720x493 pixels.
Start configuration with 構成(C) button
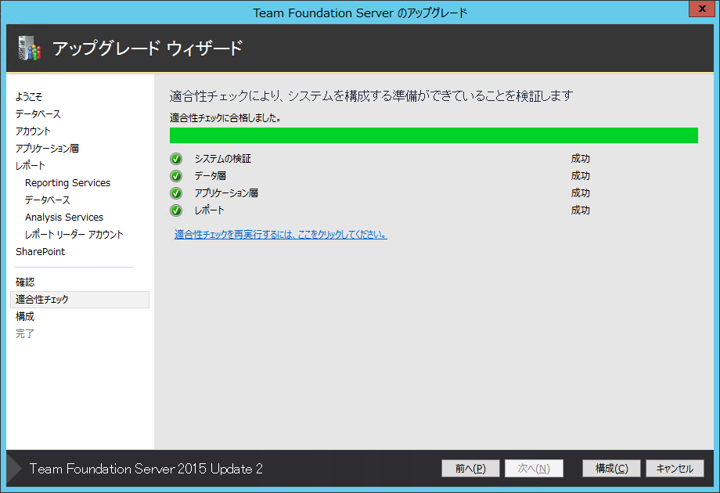611,468
